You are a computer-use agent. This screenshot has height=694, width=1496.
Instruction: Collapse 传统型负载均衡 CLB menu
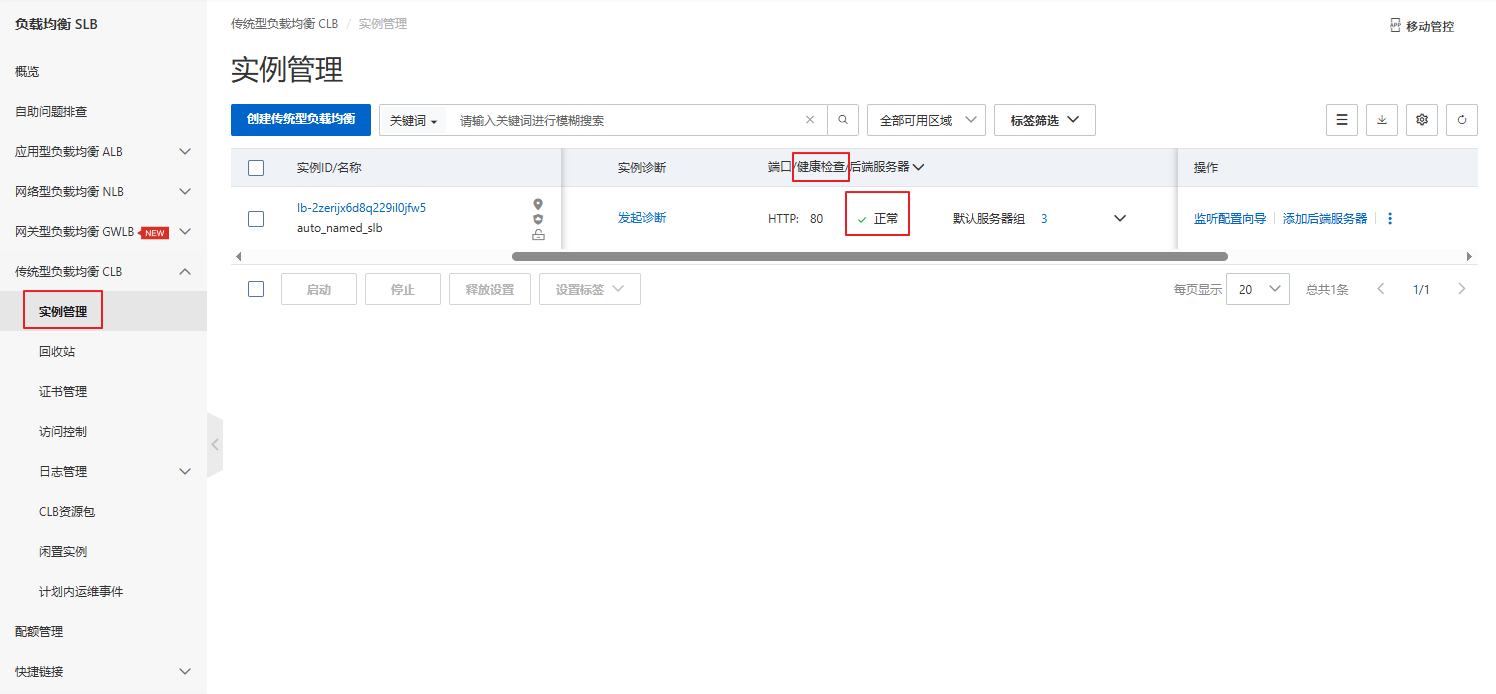coord(185,272)
